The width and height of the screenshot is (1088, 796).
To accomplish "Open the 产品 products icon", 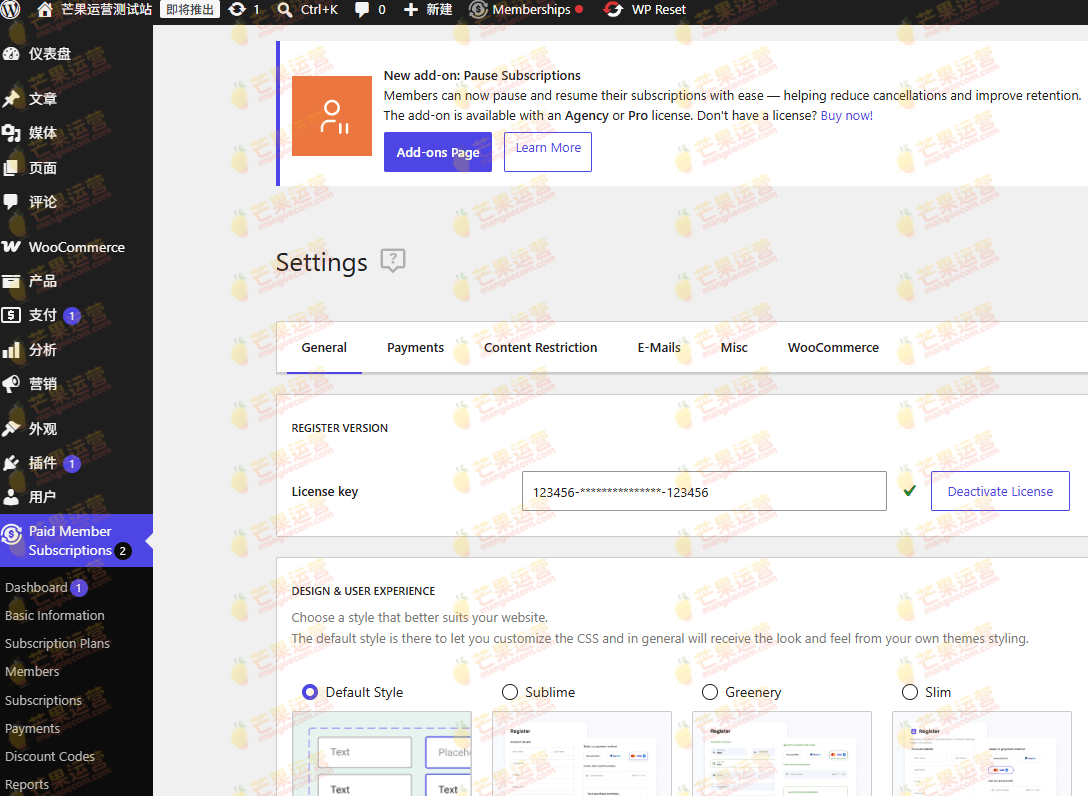I will coord(11,281).
